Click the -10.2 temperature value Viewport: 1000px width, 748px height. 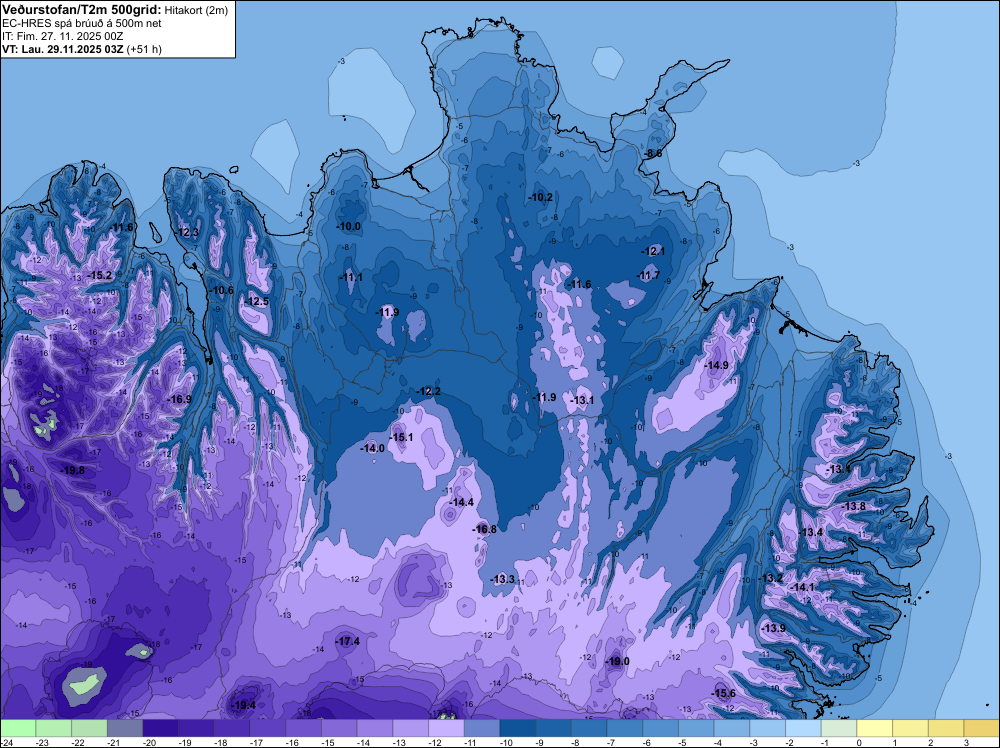pos(541,198)
